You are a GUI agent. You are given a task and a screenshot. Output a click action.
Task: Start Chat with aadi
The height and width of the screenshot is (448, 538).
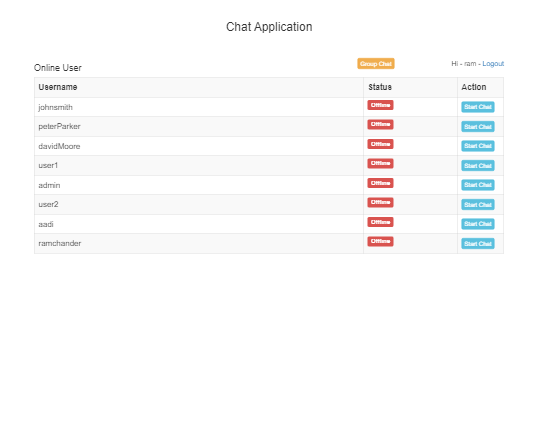pyautogui.click(x=478, y=224)
